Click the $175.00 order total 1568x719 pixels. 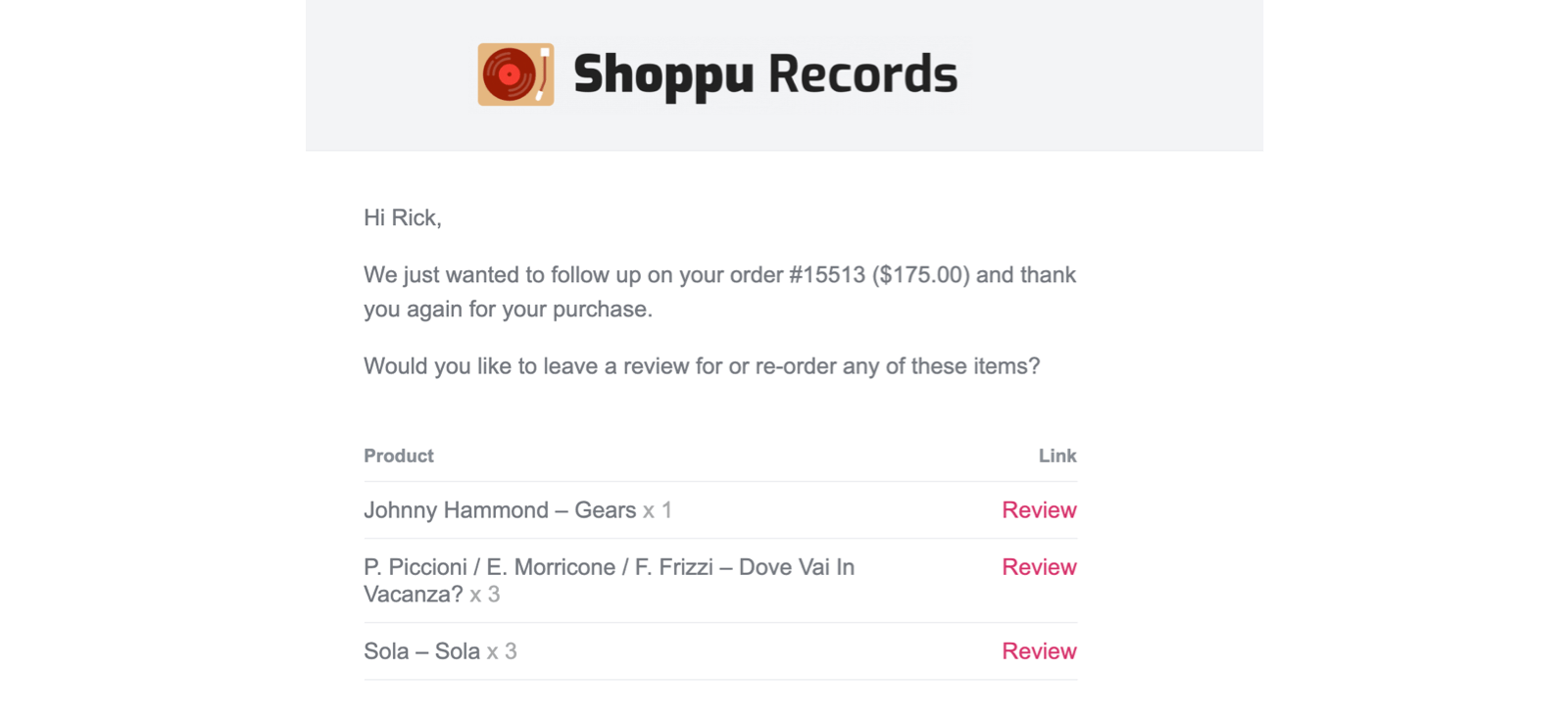921,275
